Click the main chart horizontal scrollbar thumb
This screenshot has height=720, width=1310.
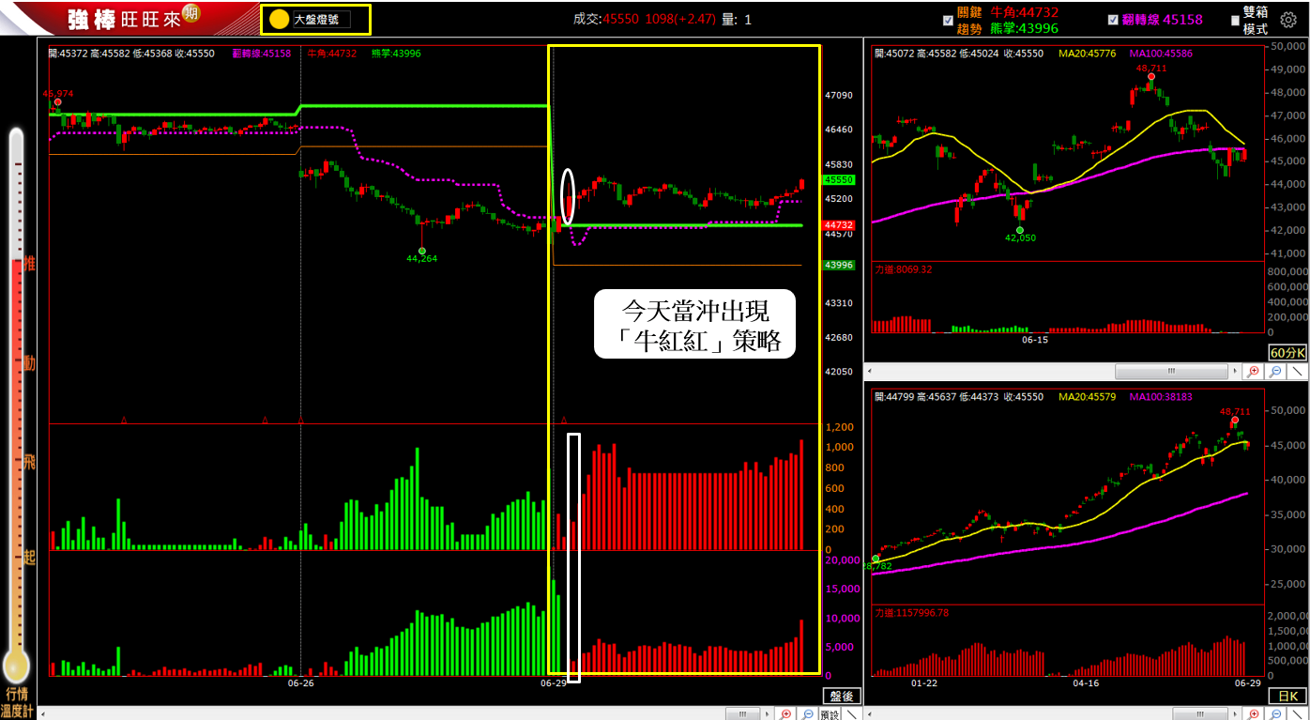click(743, 714)
